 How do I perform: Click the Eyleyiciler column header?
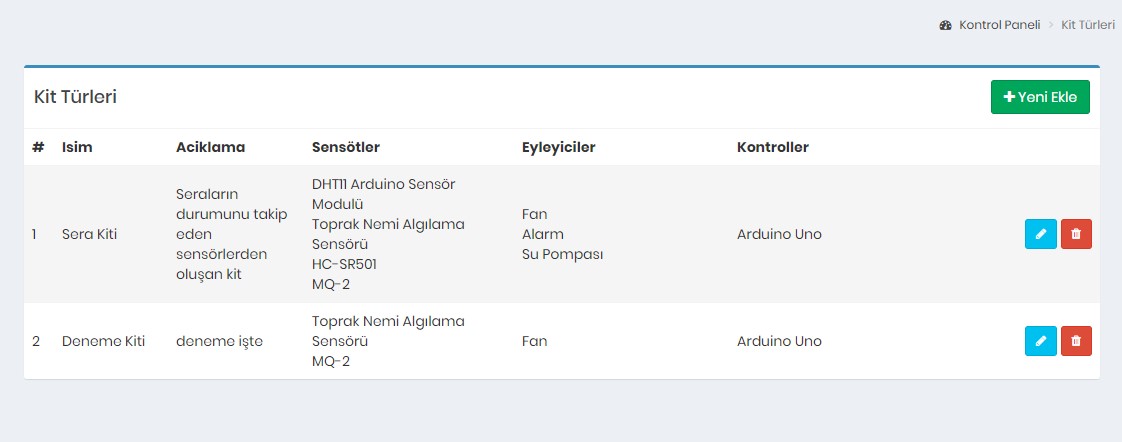pyautogui.click(x=558, y=147)
